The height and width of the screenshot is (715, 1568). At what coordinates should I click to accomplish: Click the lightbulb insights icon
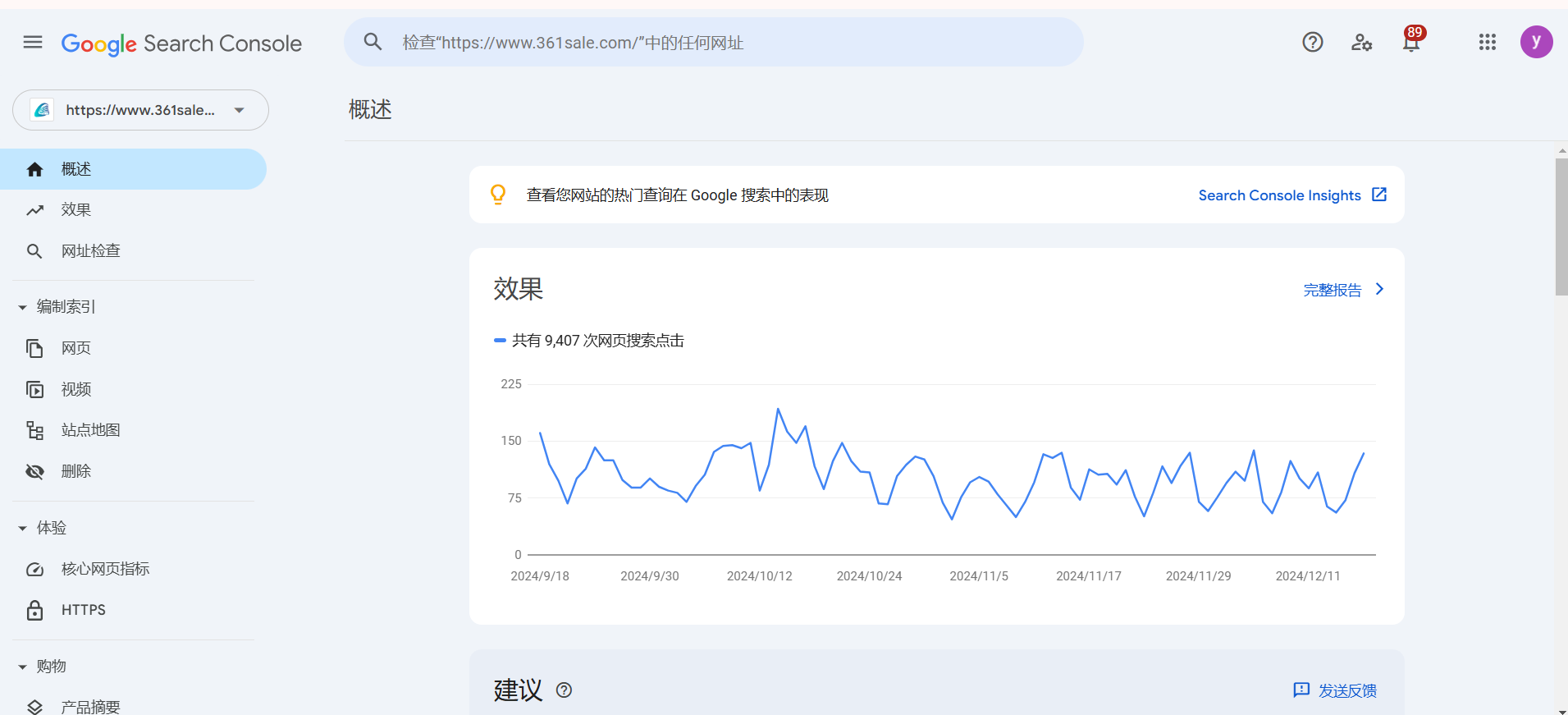pyautogui.click(x=498, y=195)
